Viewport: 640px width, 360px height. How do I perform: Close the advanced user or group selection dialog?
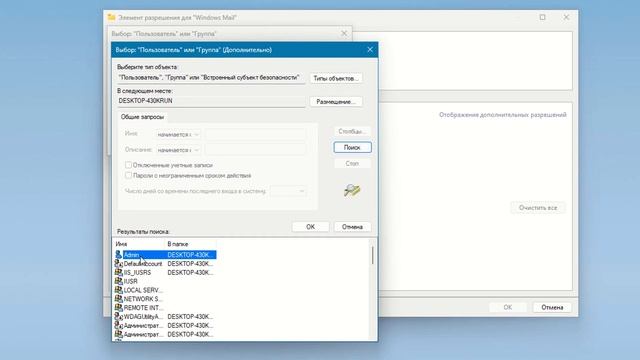pos(370,49)
